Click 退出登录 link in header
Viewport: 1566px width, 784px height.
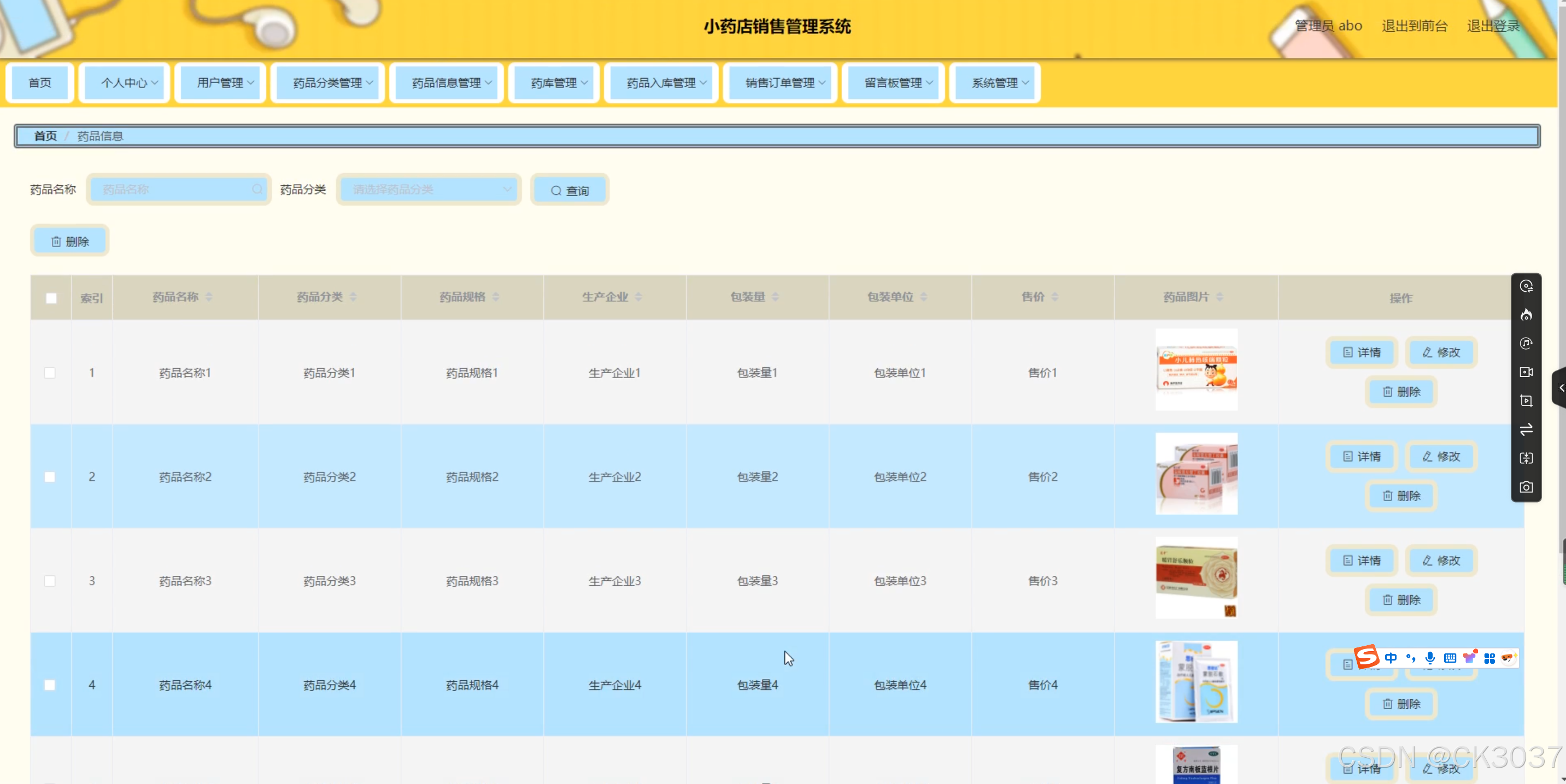point(1493,26)
